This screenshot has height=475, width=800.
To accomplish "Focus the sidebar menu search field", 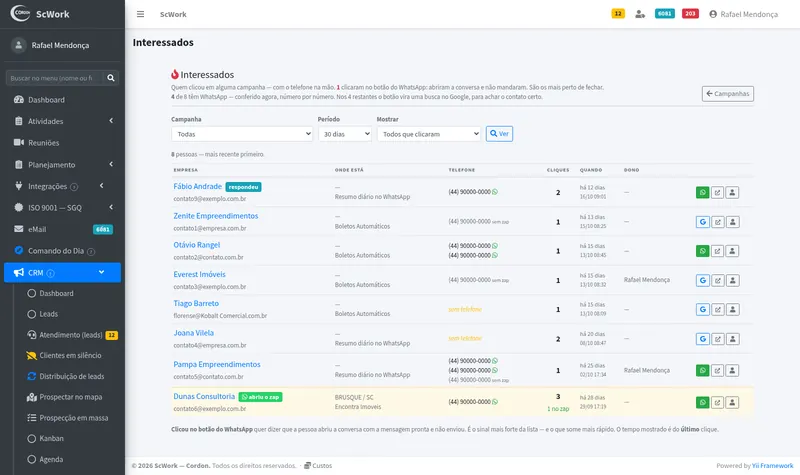I will point(55,78).
